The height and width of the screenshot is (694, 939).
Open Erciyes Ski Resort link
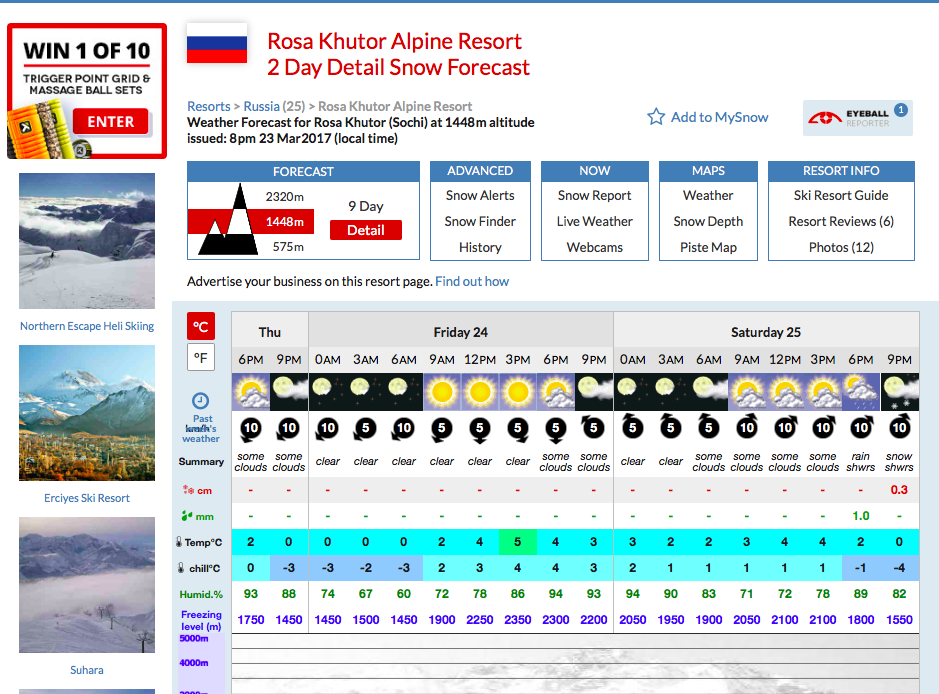pos(87,498)
